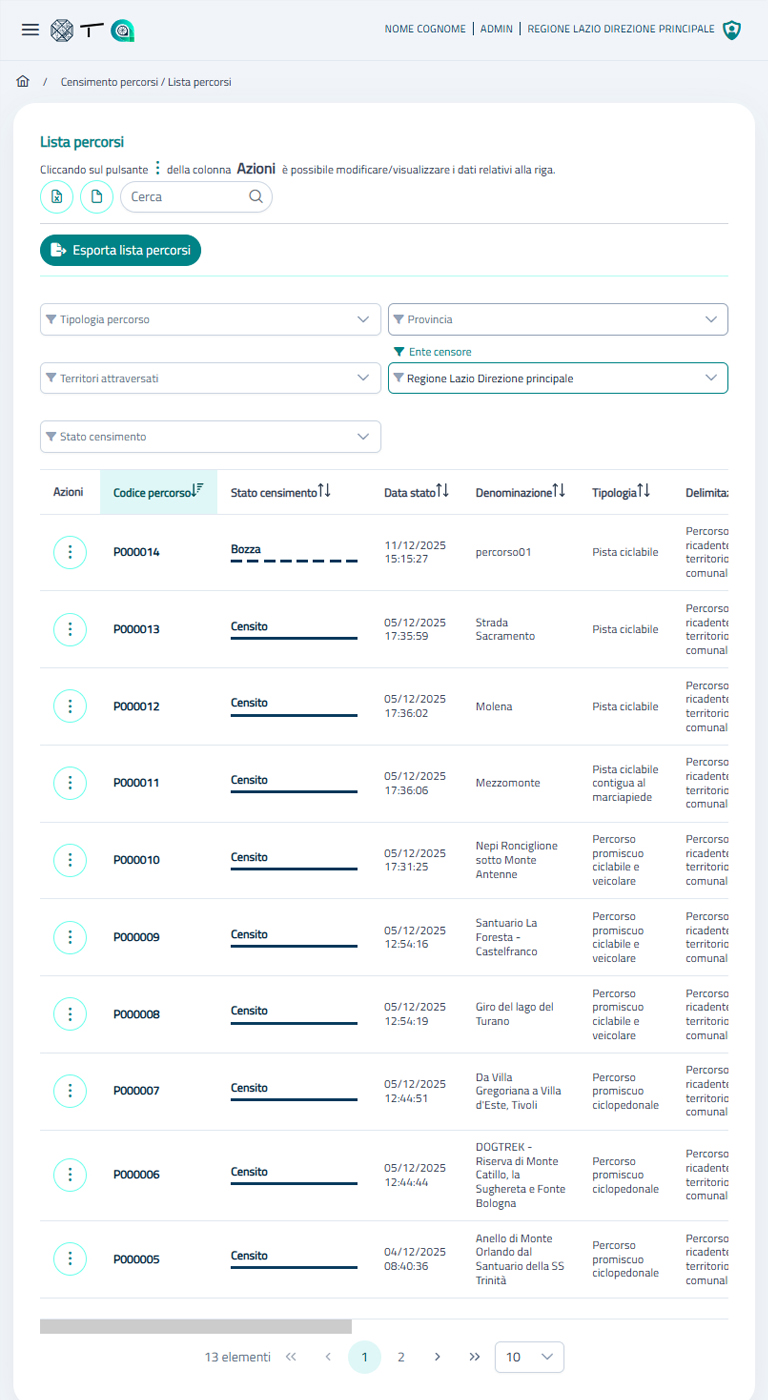Viewport: 768px width, 1400px height.
Task: Go to page 2 of results
Action: coord(401,1357)
